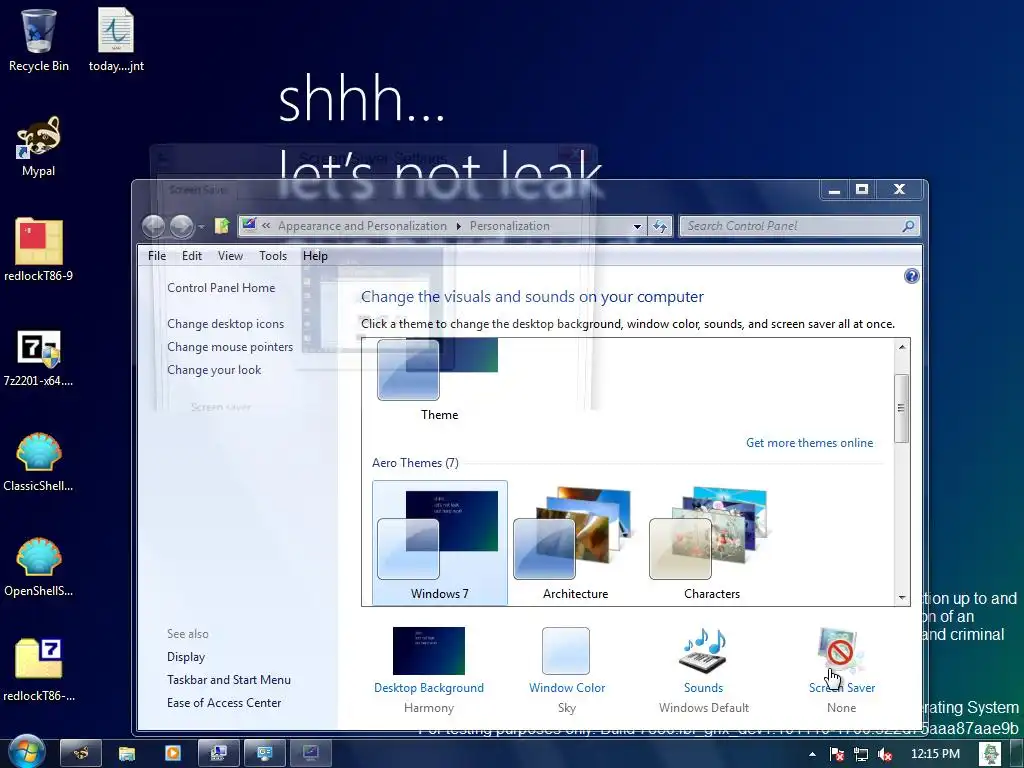1024x768 pixels.
Task: Open Windows Explorer from the taskbar
Action: coord(127,753)
